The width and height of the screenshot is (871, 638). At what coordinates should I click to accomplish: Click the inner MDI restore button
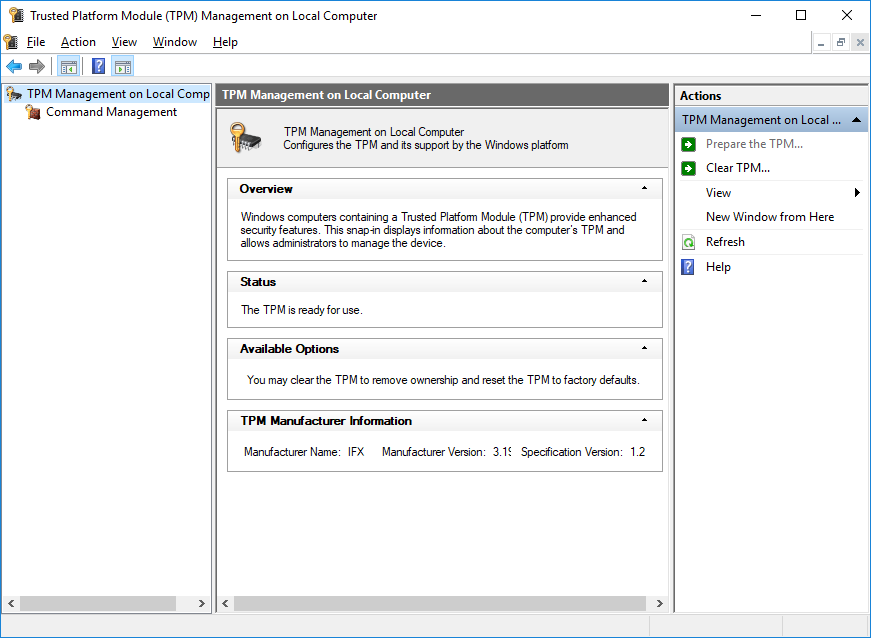(841, 43)
